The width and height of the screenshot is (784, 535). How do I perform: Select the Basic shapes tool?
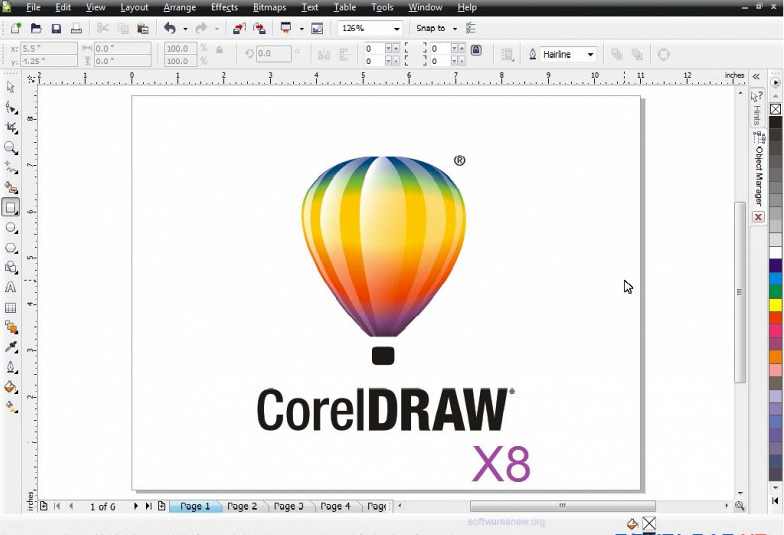pos(10,268)
